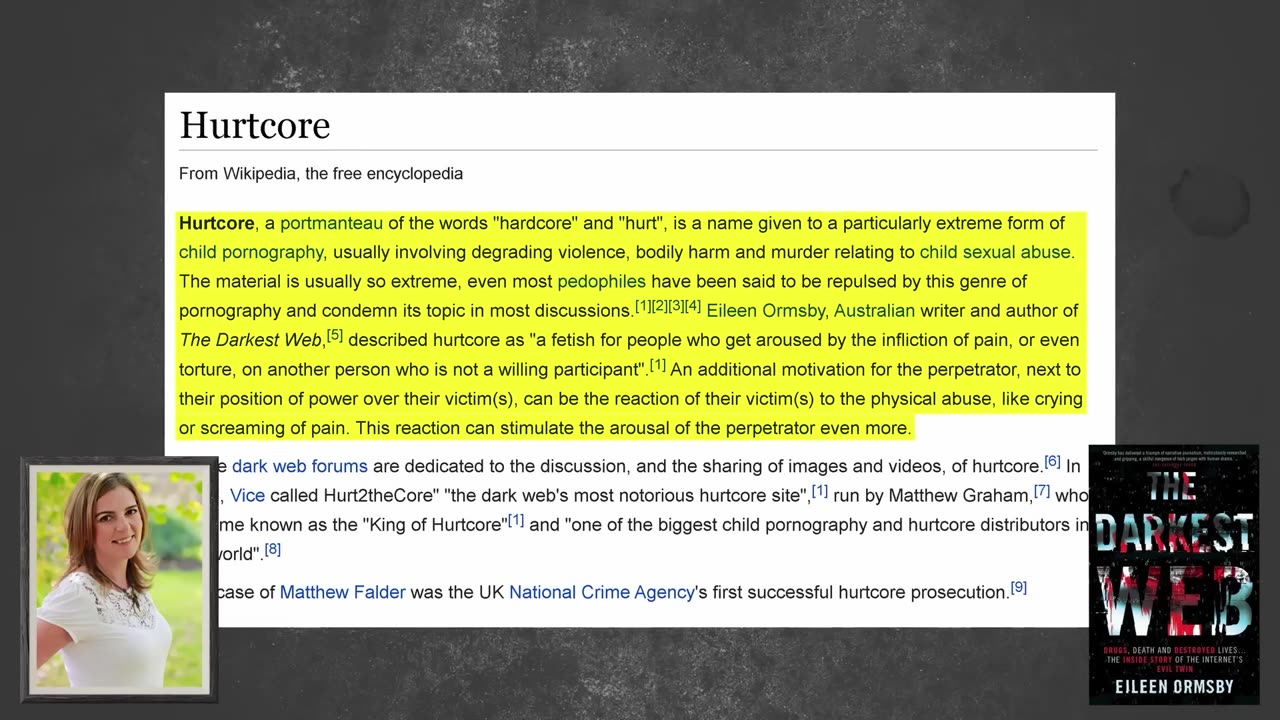
Task: Click citation [6] after 'of hurtcore.'
Action: coord(1052,462)
